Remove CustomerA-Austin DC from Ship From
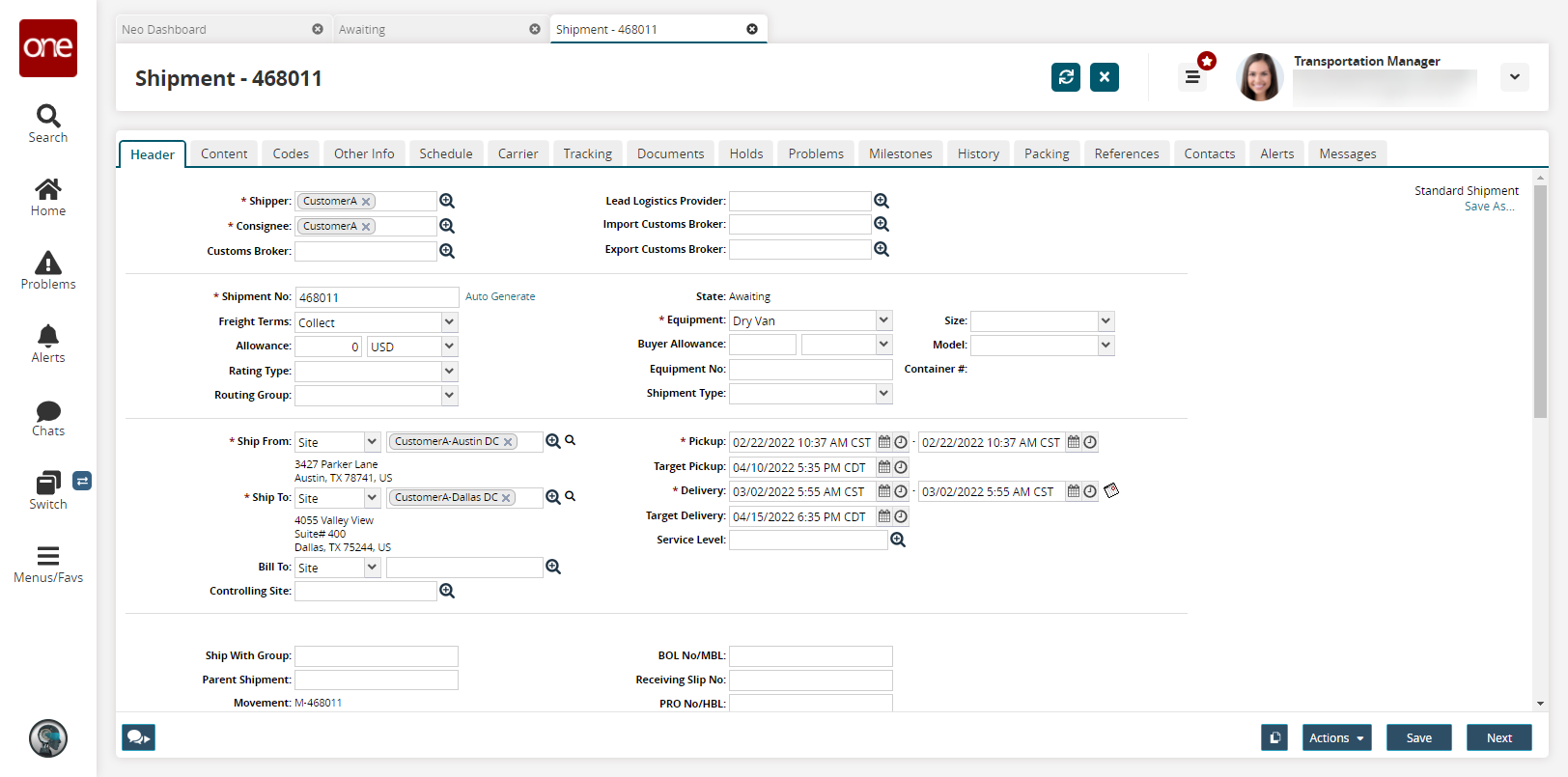 click(508, 442)
